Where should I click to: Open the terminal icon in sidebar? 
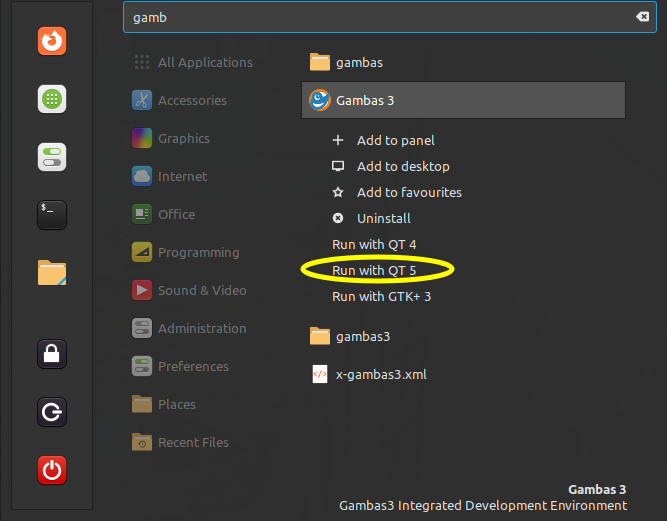pyautogui.click(x=52, y=215)
